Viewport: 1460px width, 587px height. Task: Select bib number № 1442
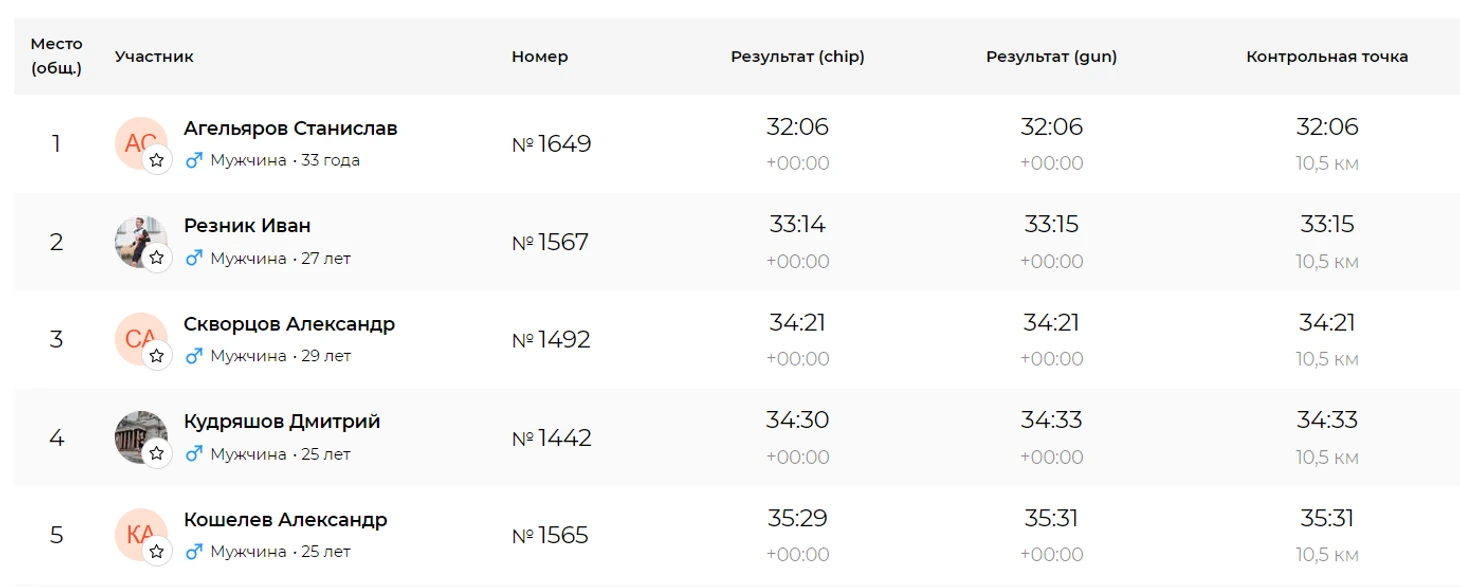pos(551,438)
